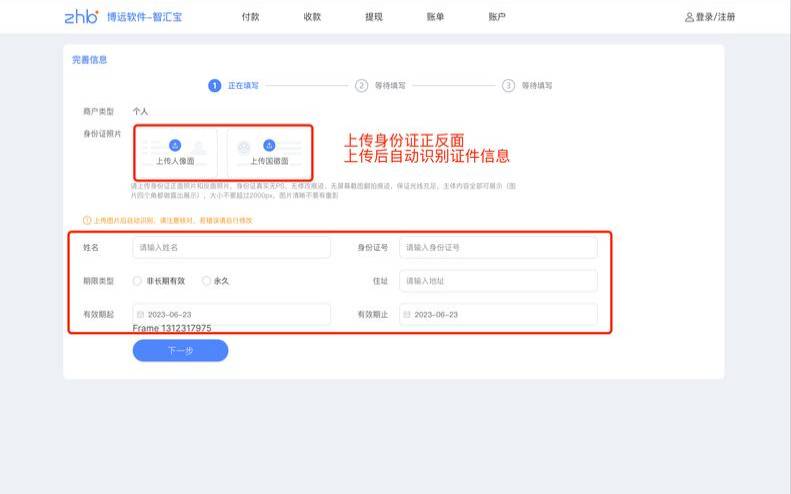Click the orange info warning icon
The image size is (791, 494).
click(87, 220)
